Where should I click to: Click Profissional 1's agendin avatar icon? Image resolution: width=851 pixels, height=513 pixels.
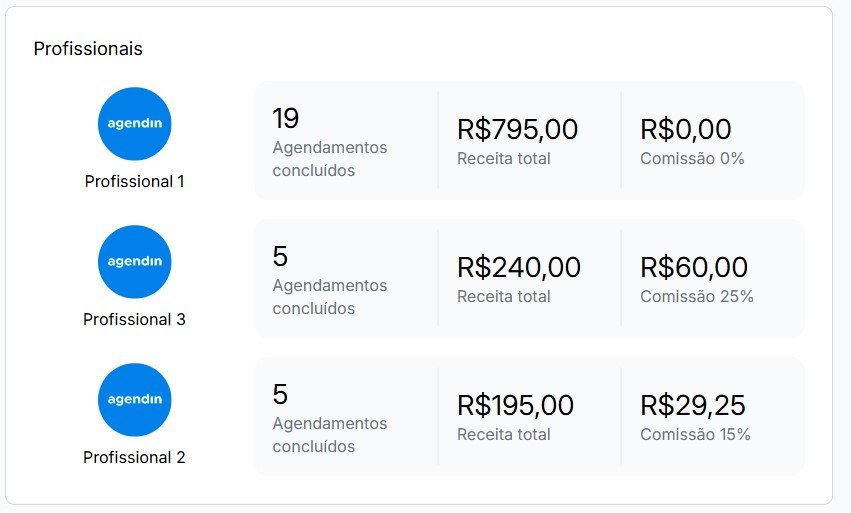click(x=134, y=124)
